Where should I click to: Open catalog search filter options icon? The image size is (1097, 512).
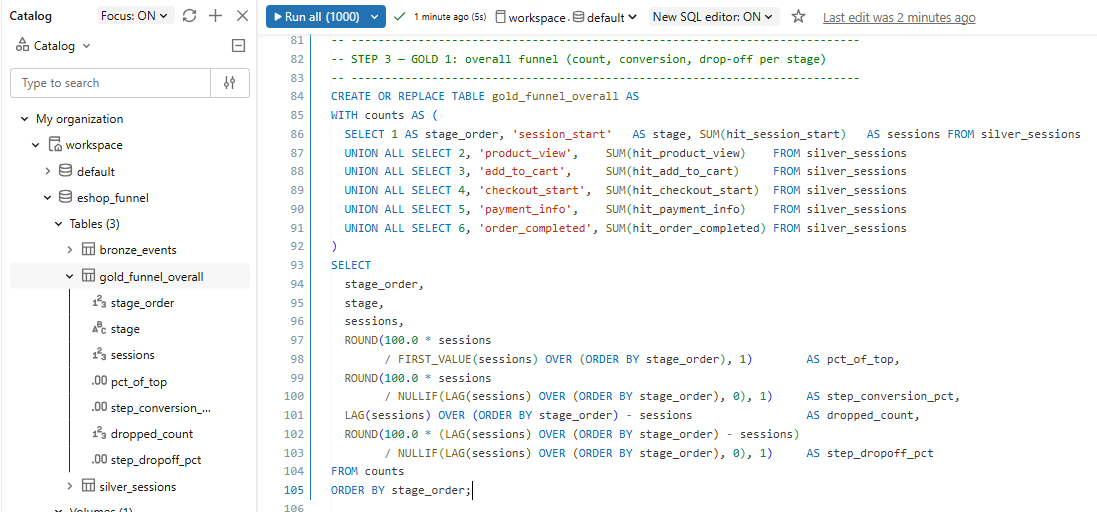[229, 83]
